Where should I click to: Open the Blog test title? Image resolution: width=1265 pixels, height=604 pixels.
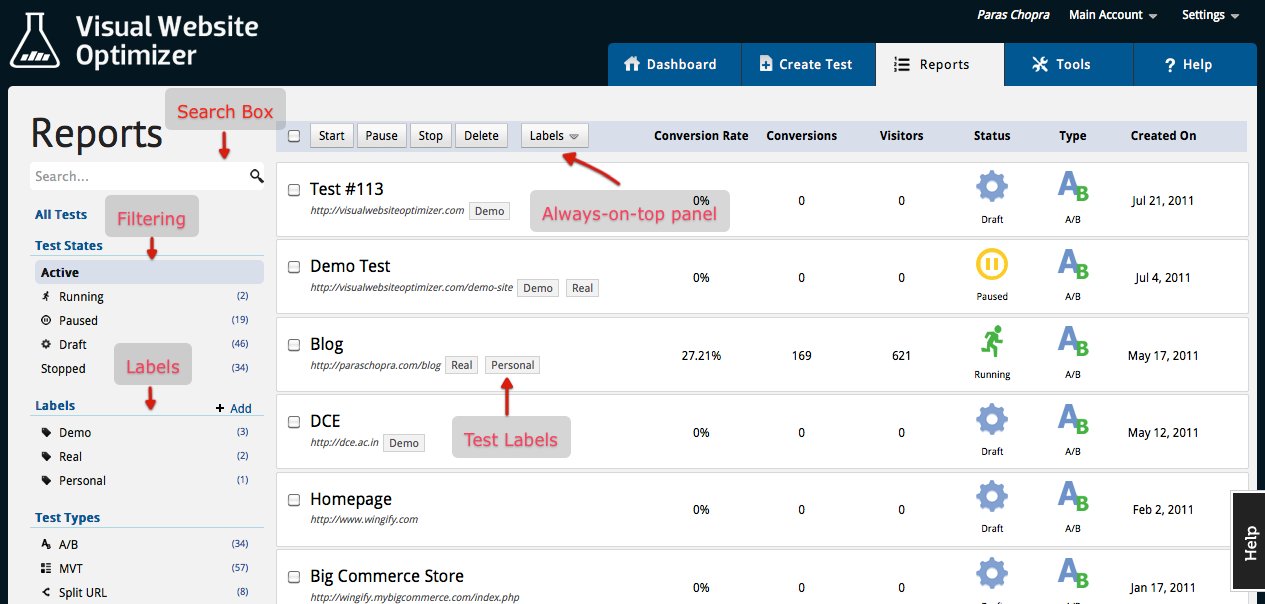pyautogui.click(x=327, y=344)
